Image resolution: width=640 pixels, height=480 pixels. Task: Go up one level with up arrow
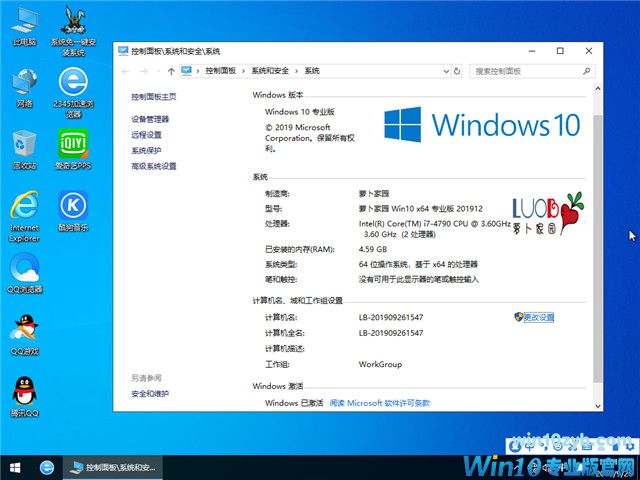171,71
